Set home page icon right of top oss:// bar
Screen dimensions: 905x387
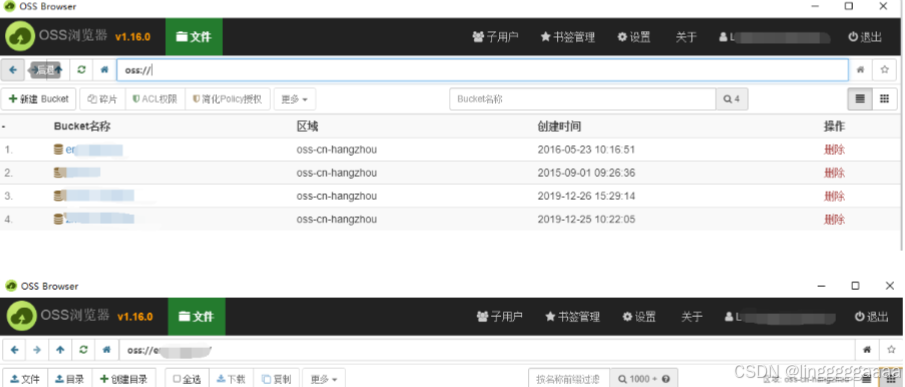pos(860,70)
